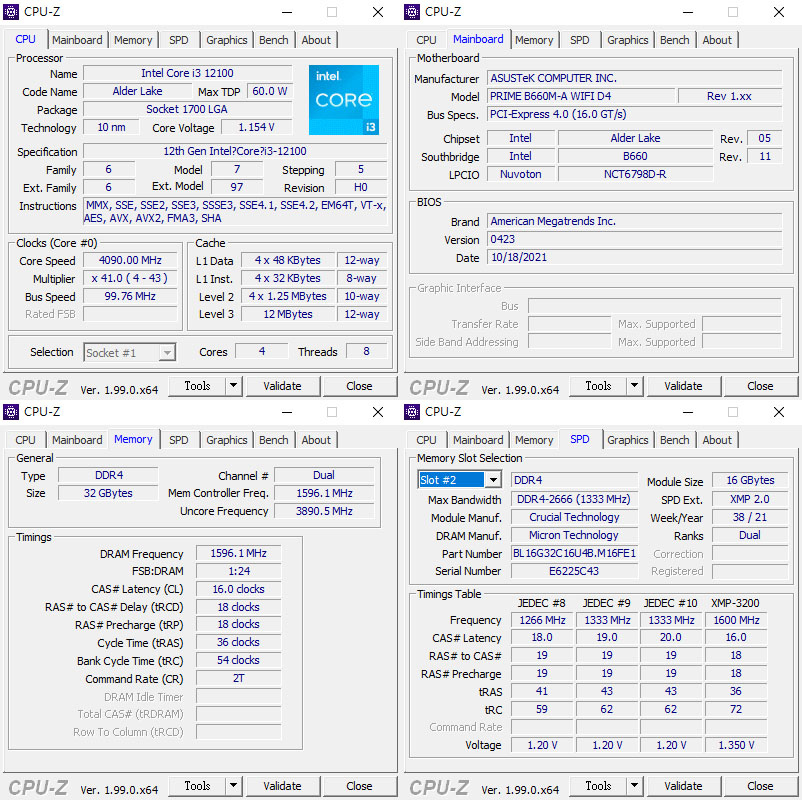Select Memory tab in SPD window
The width and height of the screenshot is (802, 800).
tap(534, 440)
